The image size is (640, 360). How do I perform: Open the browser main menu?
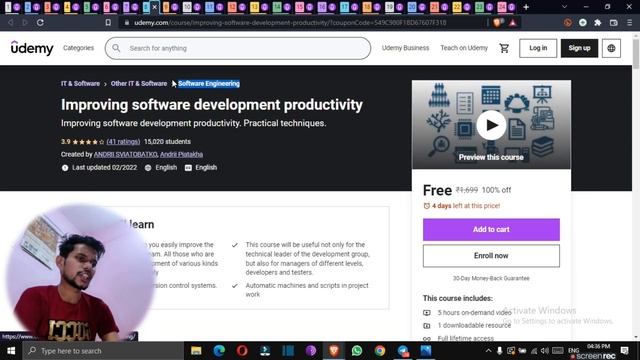[x=629, y=22]
